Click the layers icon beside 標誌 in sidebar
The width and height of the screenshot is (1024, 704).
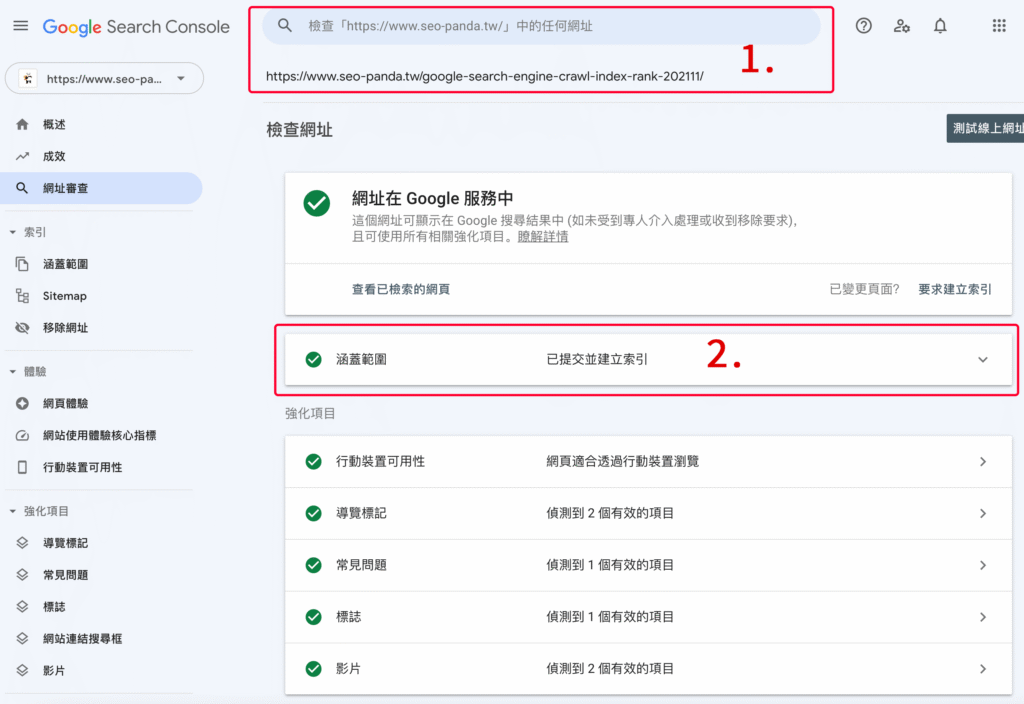point(22,607)
